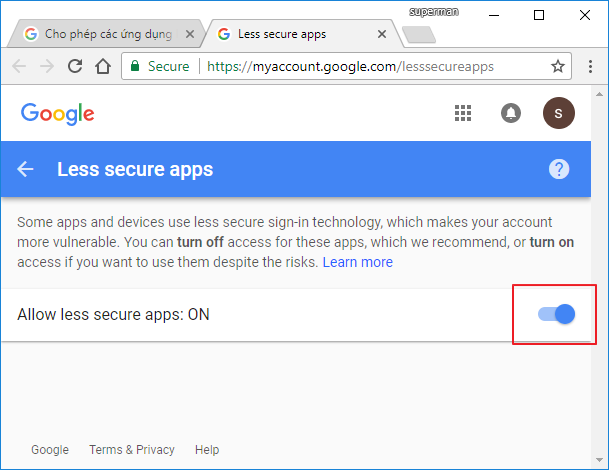
Task: Reload the current page
Action: coord(75,67)
